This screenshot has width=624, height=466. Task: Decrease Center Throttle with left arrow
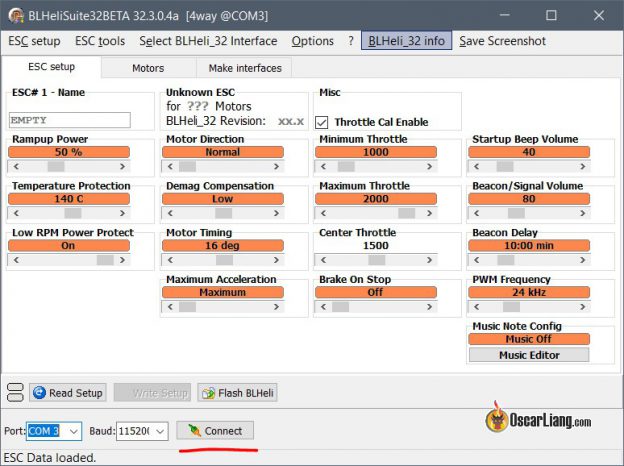pyautogui.click(x=324, y=260)
